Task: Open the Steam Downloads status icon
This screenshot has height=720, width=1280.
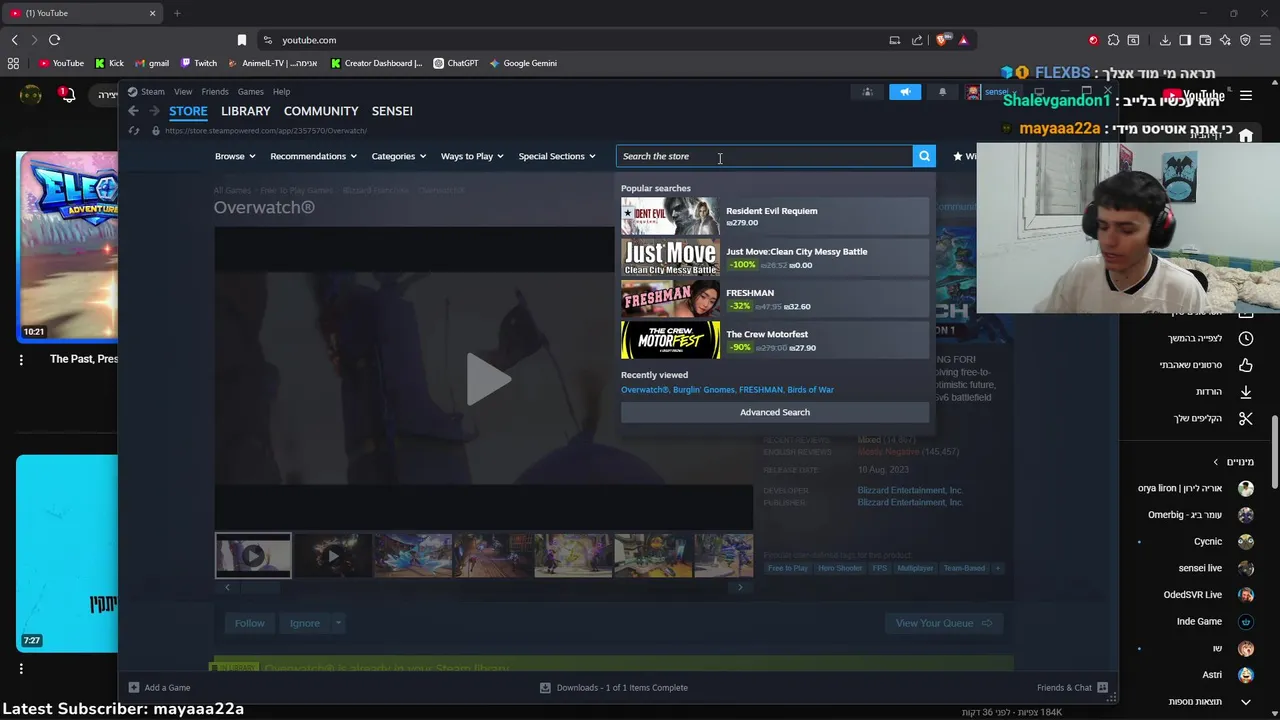Action: pos(545,687)
